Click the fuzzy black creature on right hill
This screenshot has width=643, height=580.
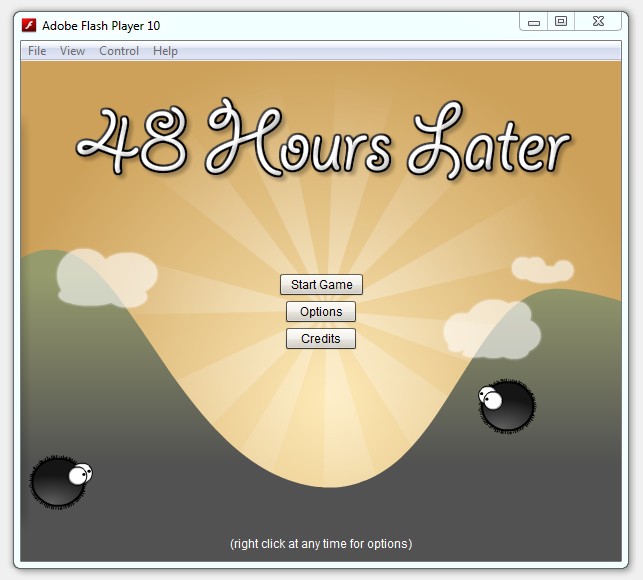click(x=510, y=406)
